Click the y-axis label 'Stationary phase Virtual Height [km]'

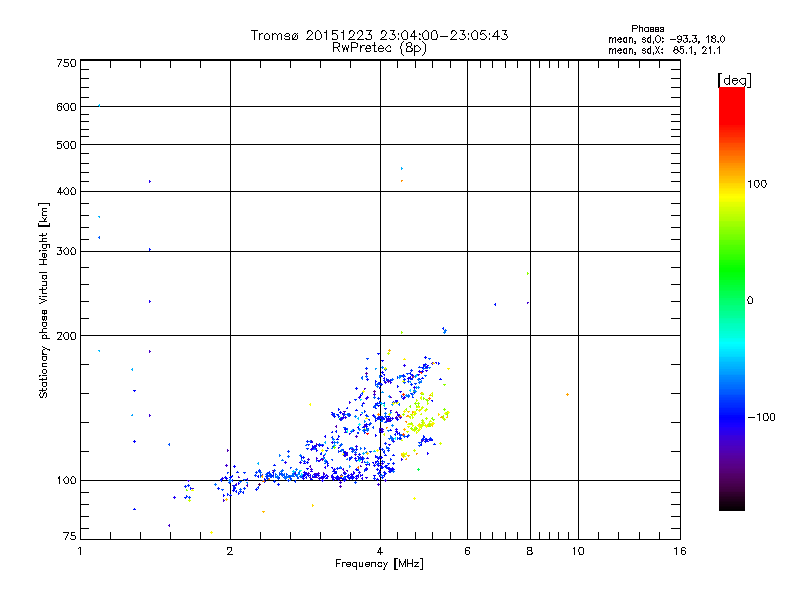click(x=43, y=301)
